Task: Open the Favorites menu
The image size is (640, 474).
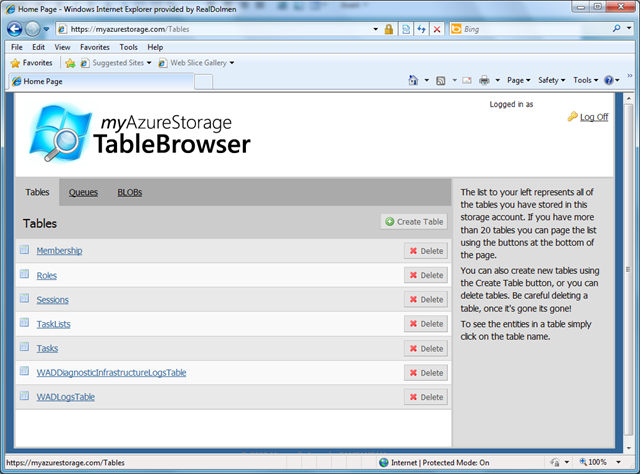Action: tap(95, 47)
